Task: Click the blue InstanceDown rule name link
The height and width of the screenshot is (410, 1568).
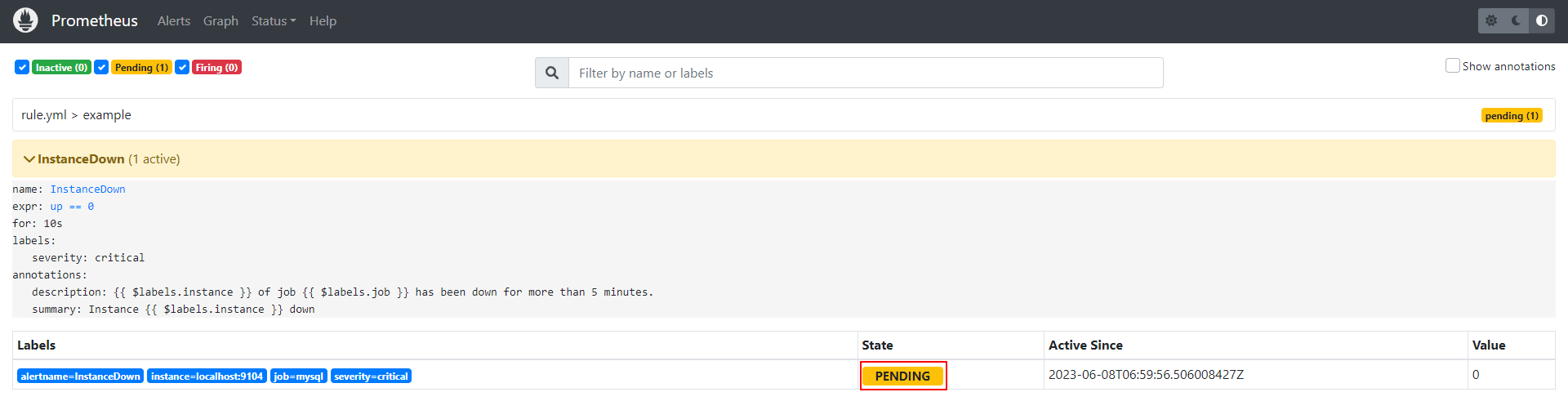Action: coord(87,189)
